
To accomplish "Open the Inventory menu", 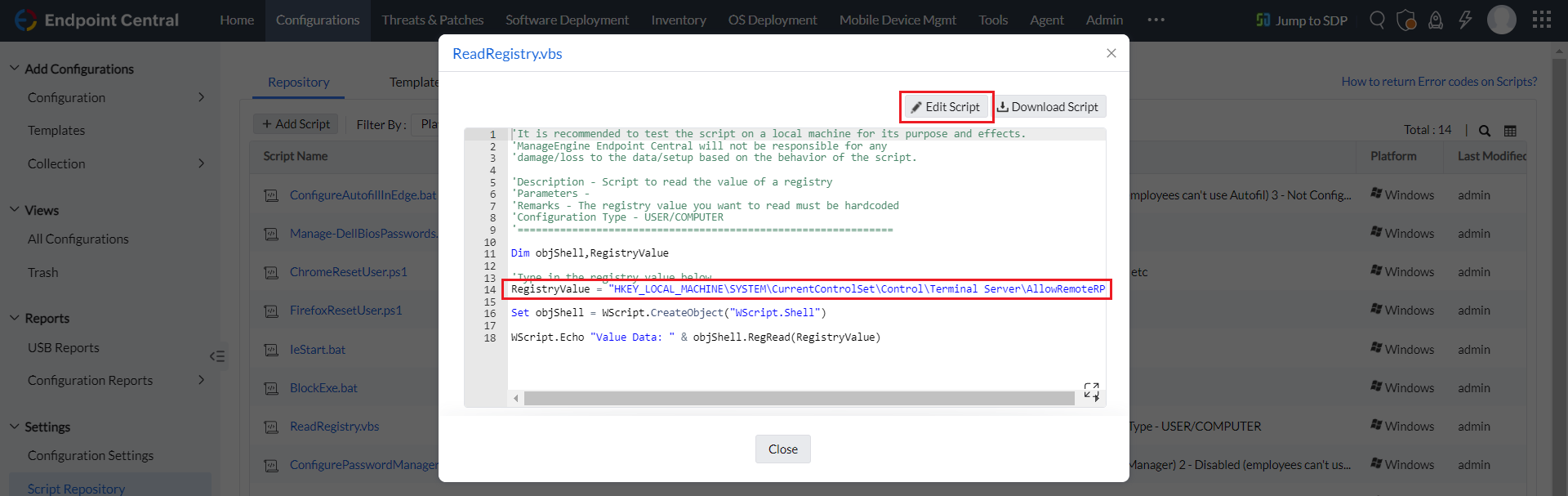I will 679,20.
